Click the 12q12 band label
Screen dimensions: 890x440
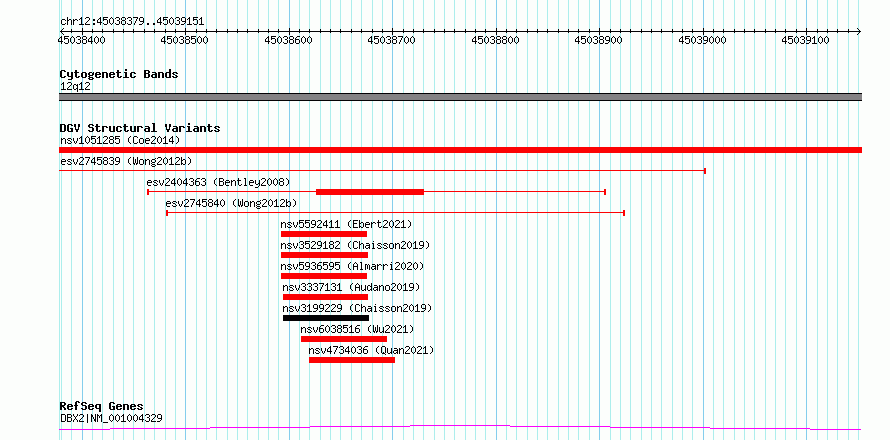(75, 87)
